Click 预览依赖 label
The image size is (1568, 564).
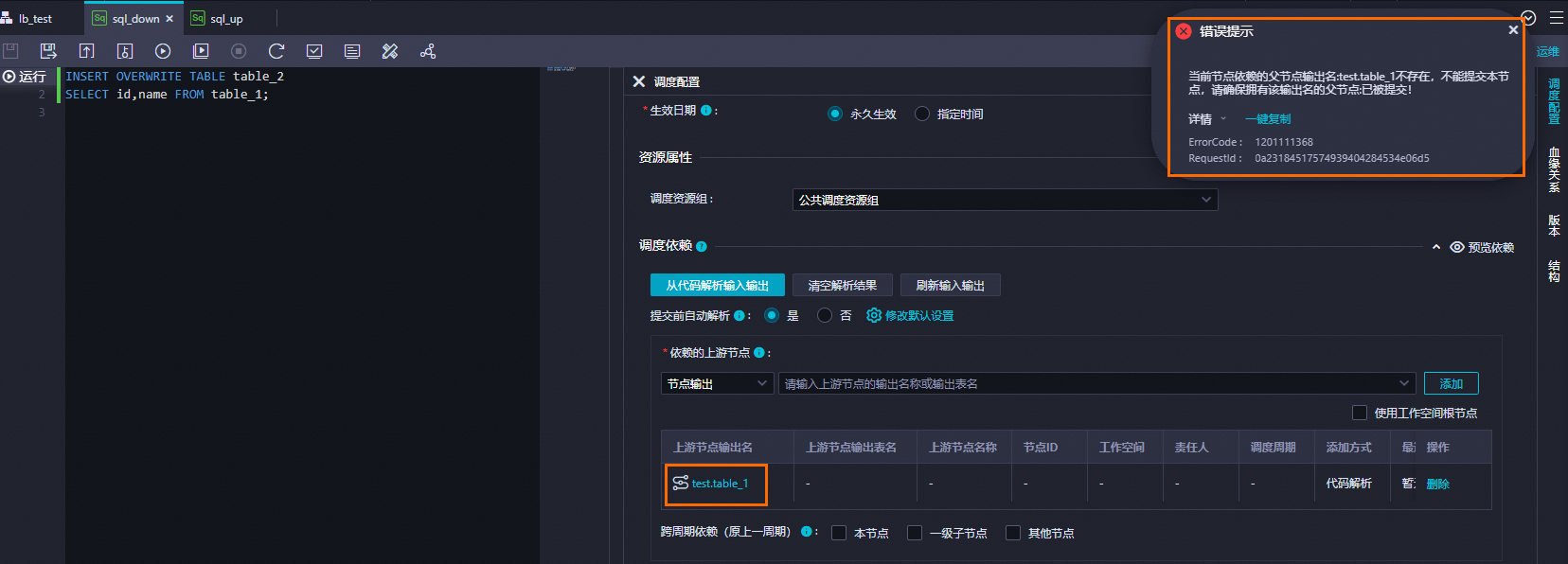click(1491, 247)
